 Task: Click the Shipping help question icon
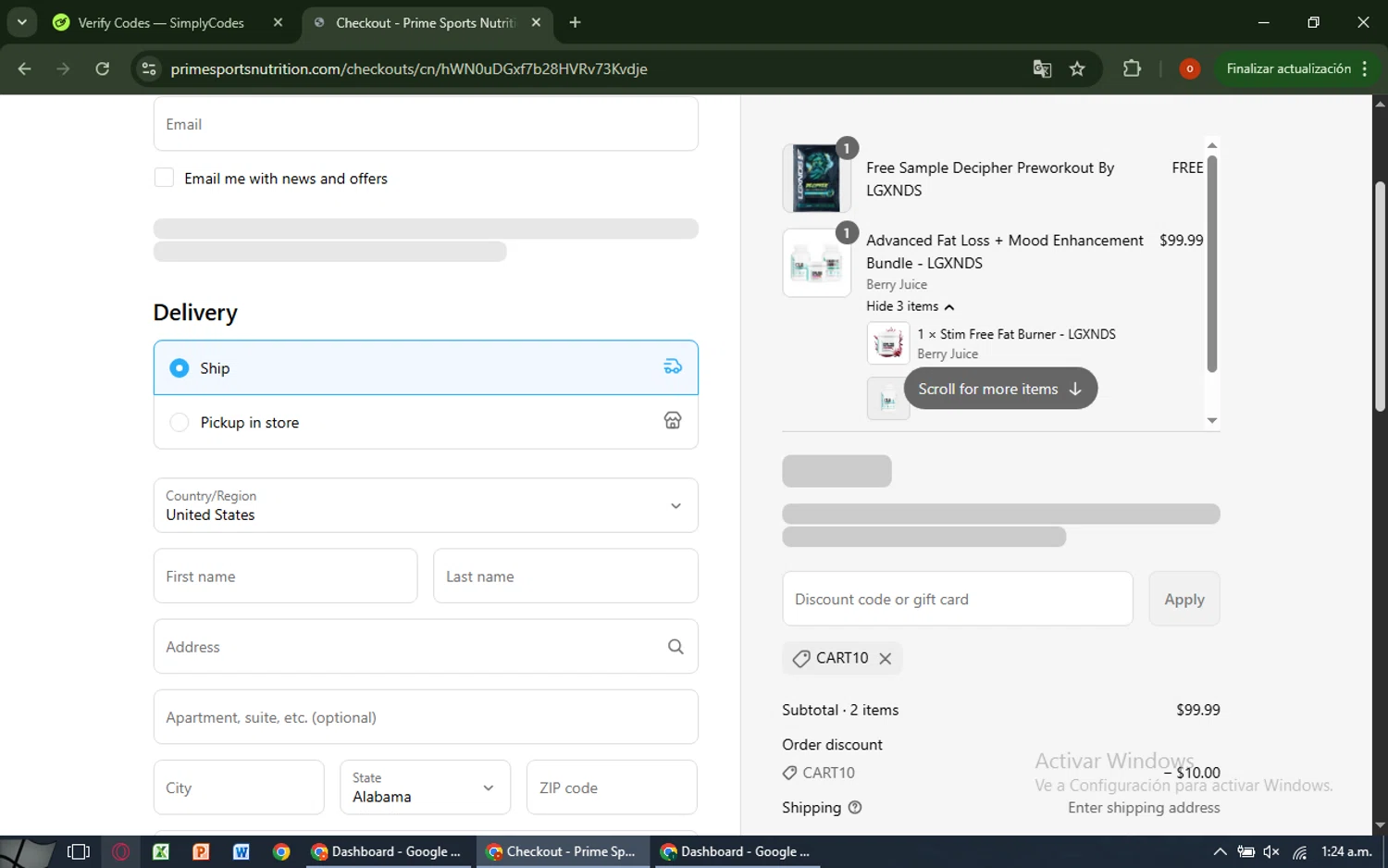855,807
